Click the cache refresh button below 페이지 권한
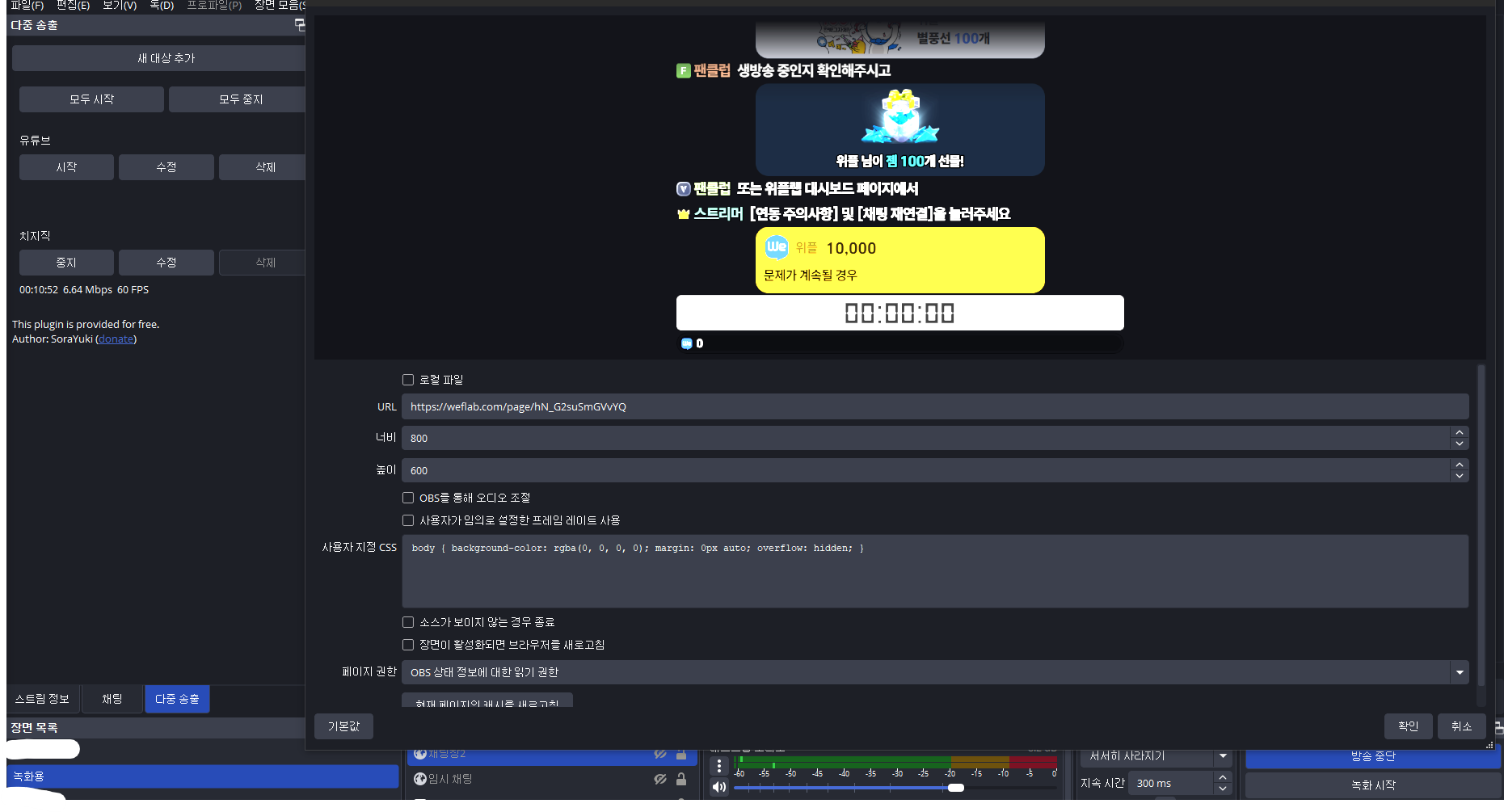This screenshot has width=1504, height=812. click(487, 700)
